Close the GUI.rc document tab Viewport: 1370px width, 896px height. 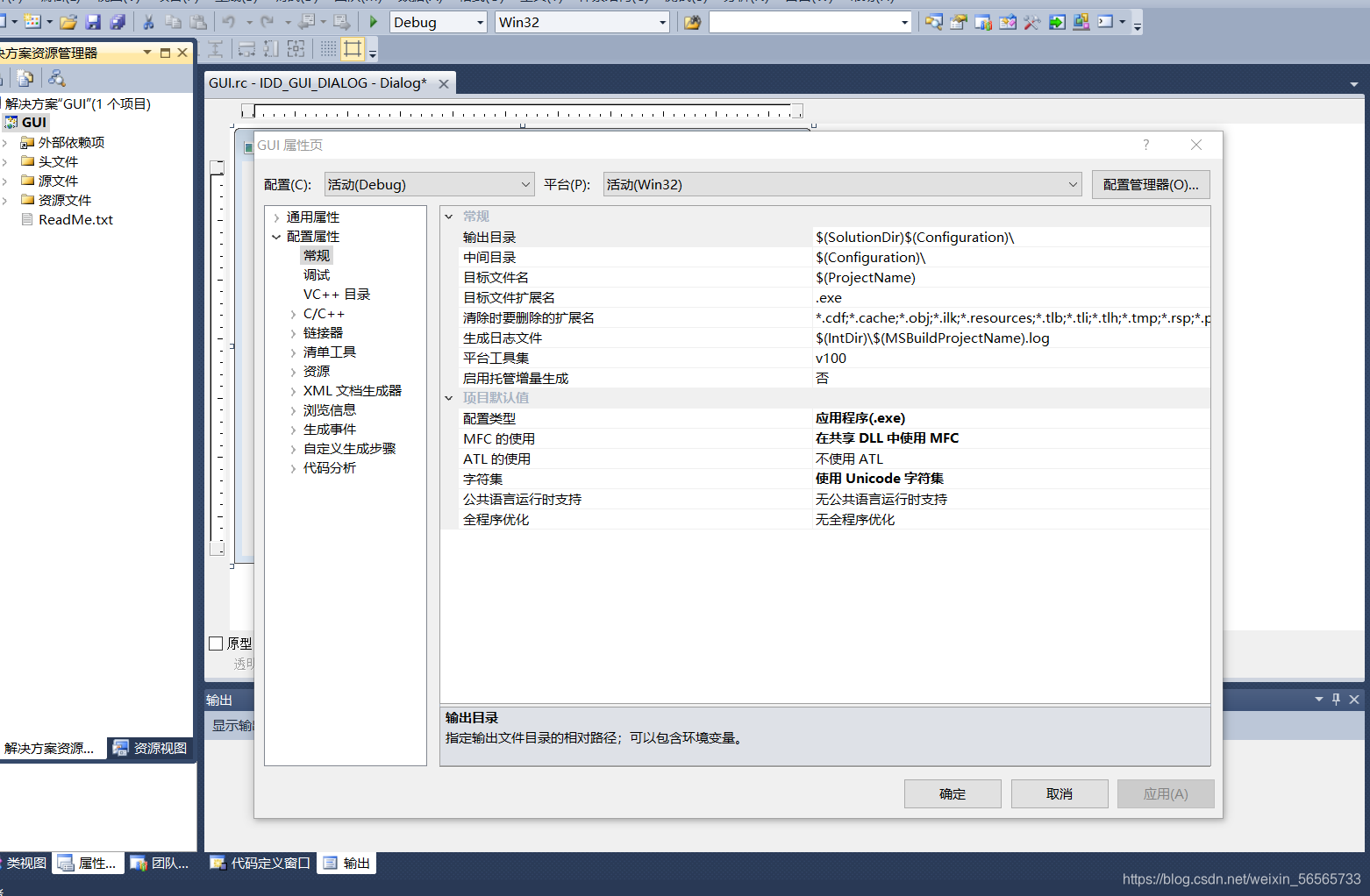pyautogui.click(x=444, y=84)
